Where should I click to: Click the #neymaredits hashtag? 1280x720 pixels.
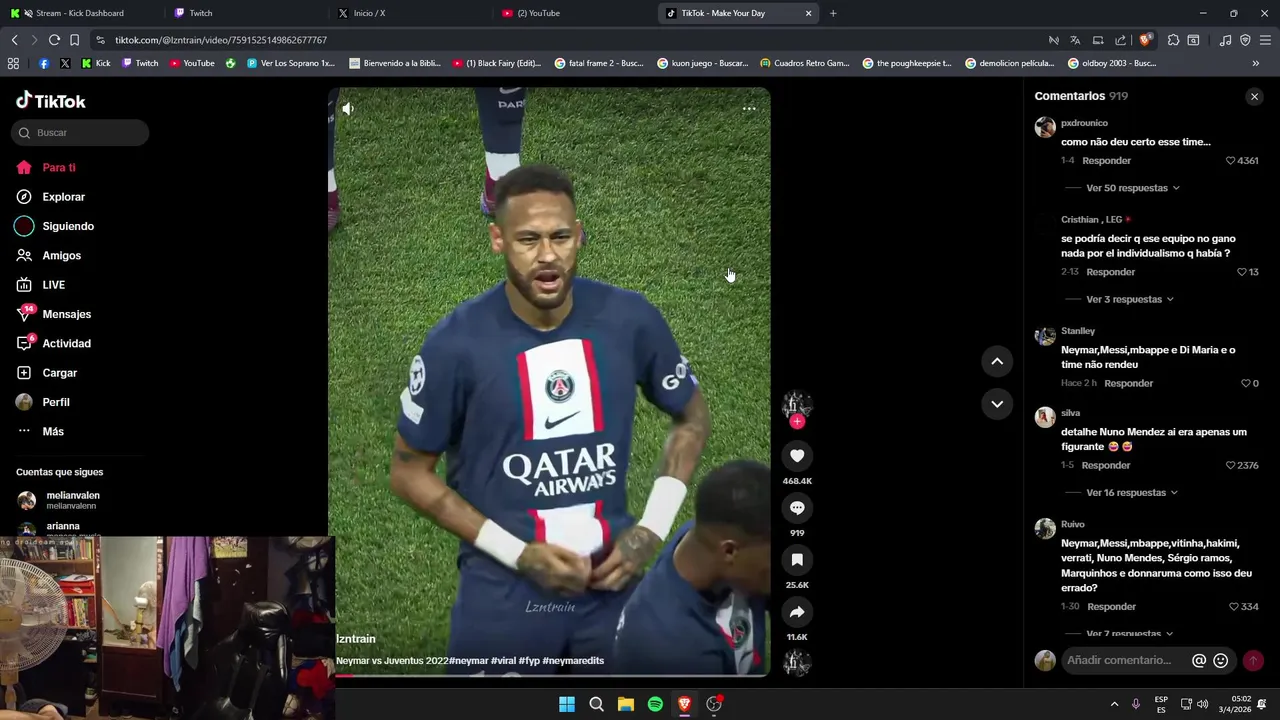573,661
